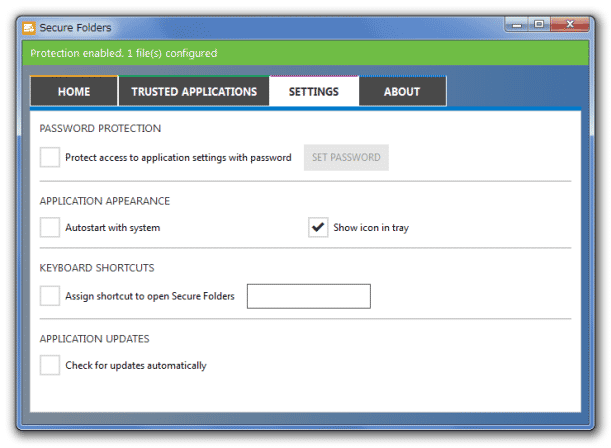Click the APPLICATION UPDATES heading

point(94,339)
